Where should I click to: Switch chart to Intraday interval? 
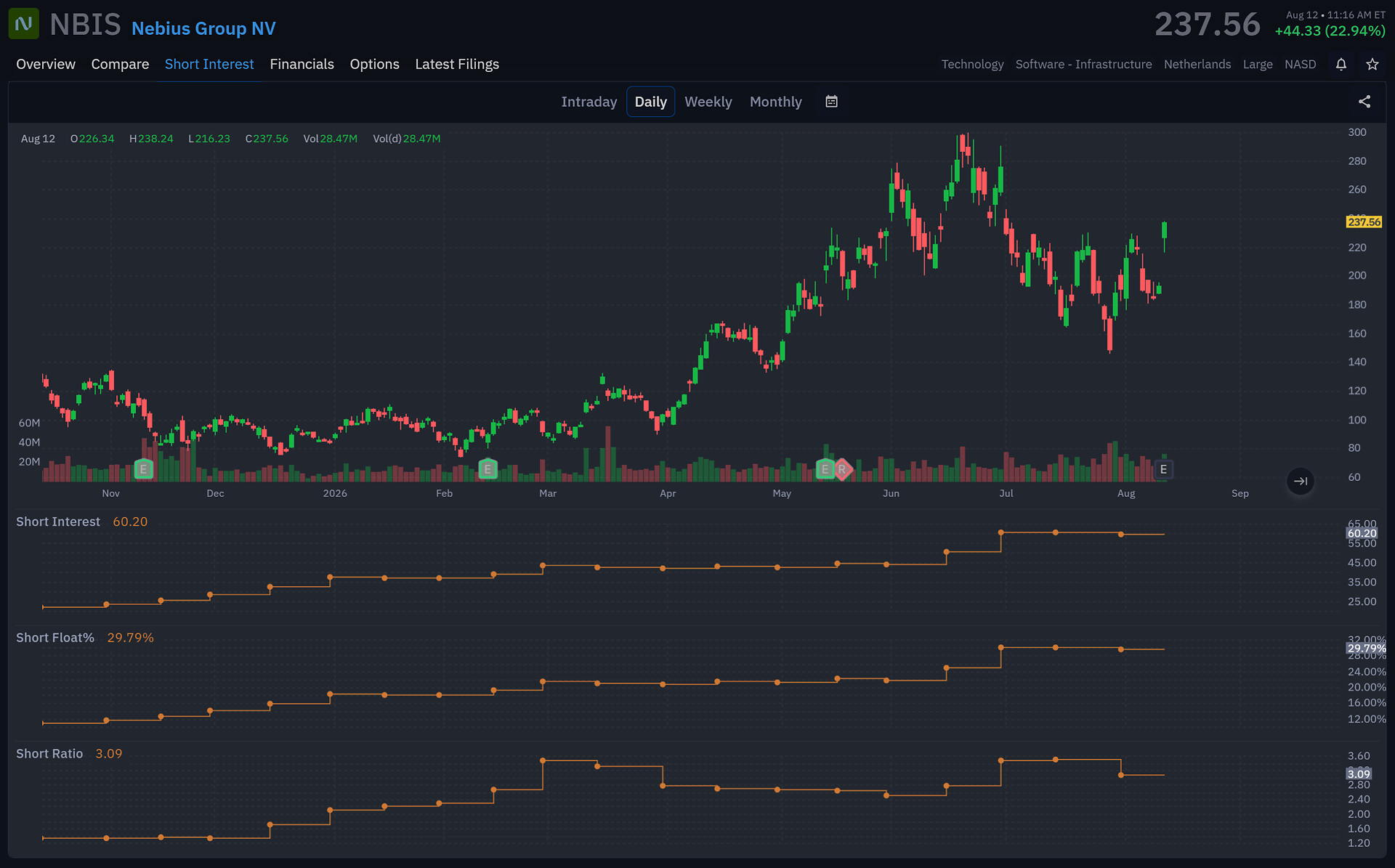pyautogui.click(x=589, y=102)
